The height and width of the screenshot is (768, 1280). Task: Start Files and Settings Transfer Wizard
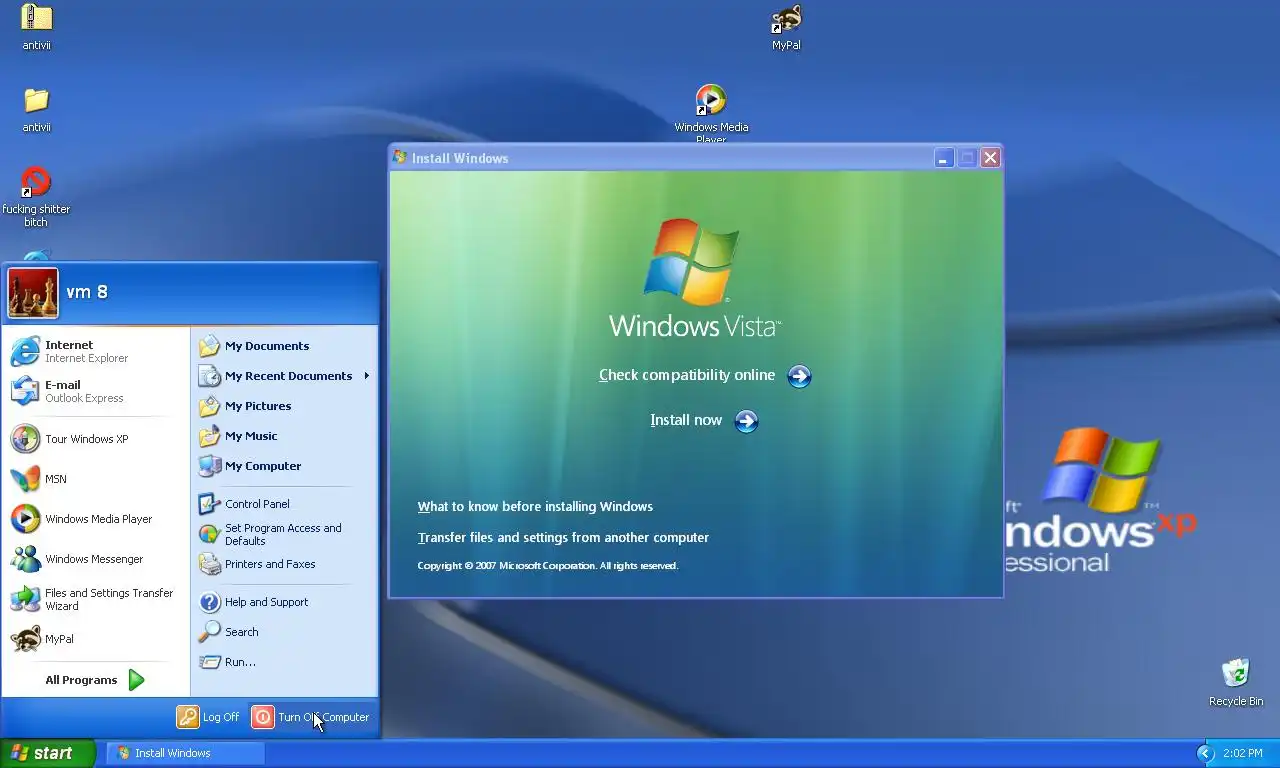(x=96, y=599)
